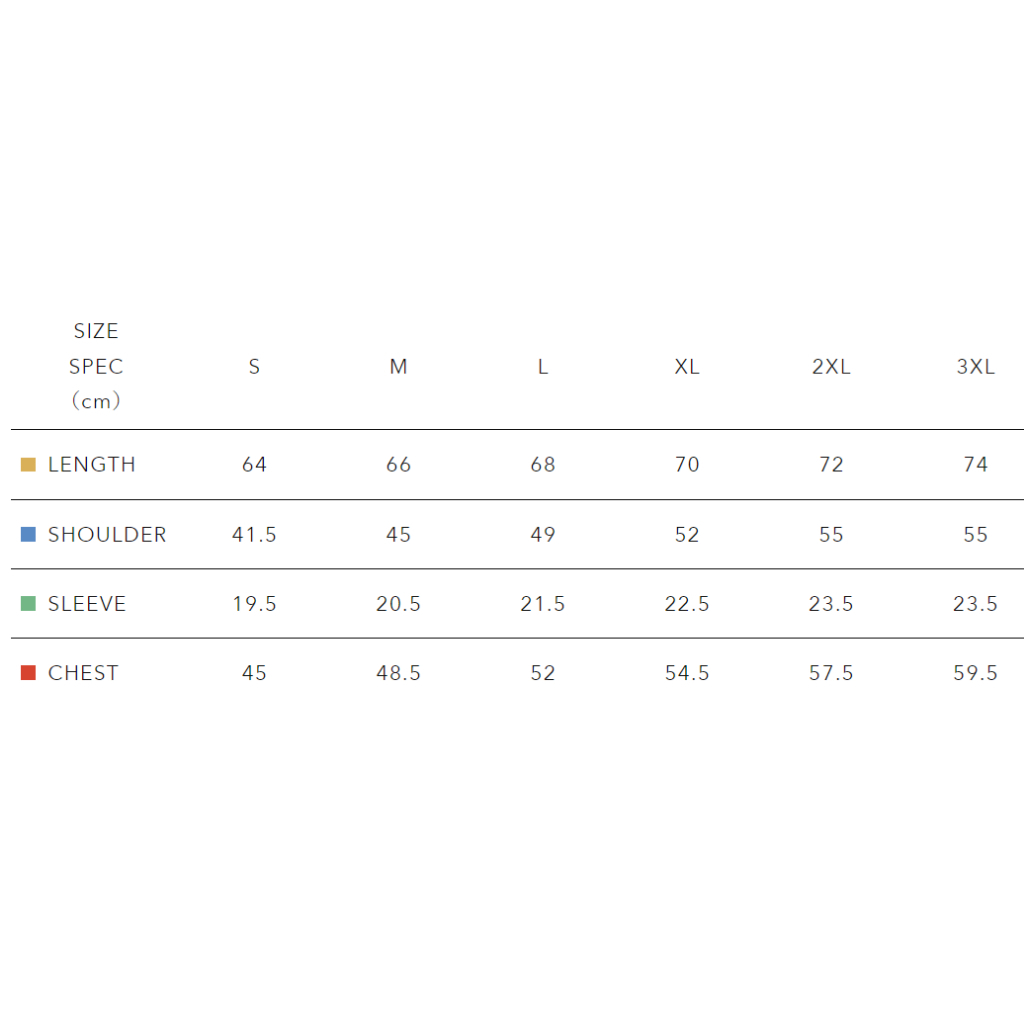
Task: Click the yellow square beside LENGTH
Action: pos(28,464)
